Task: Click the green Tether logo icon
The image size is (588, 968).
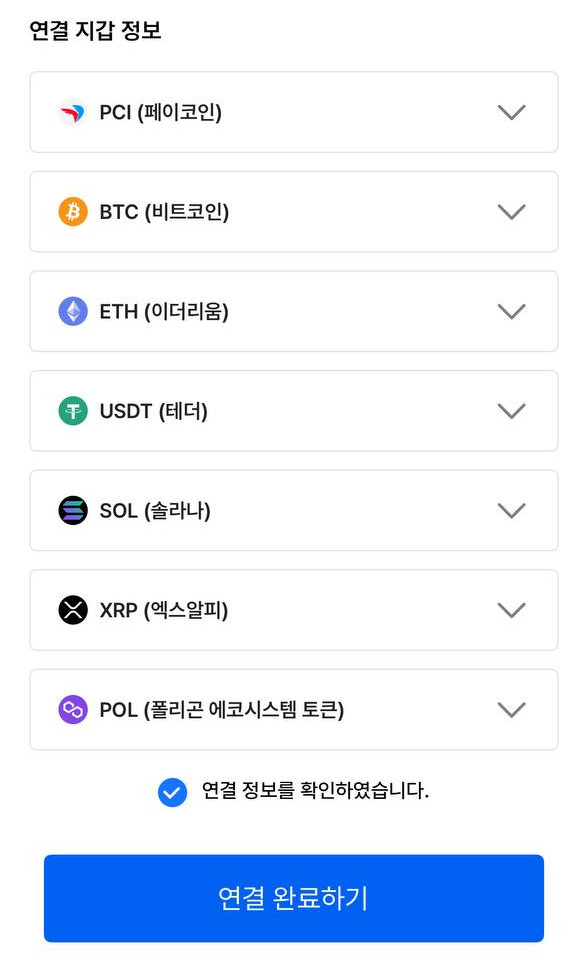Action: [x=73, y=411]
